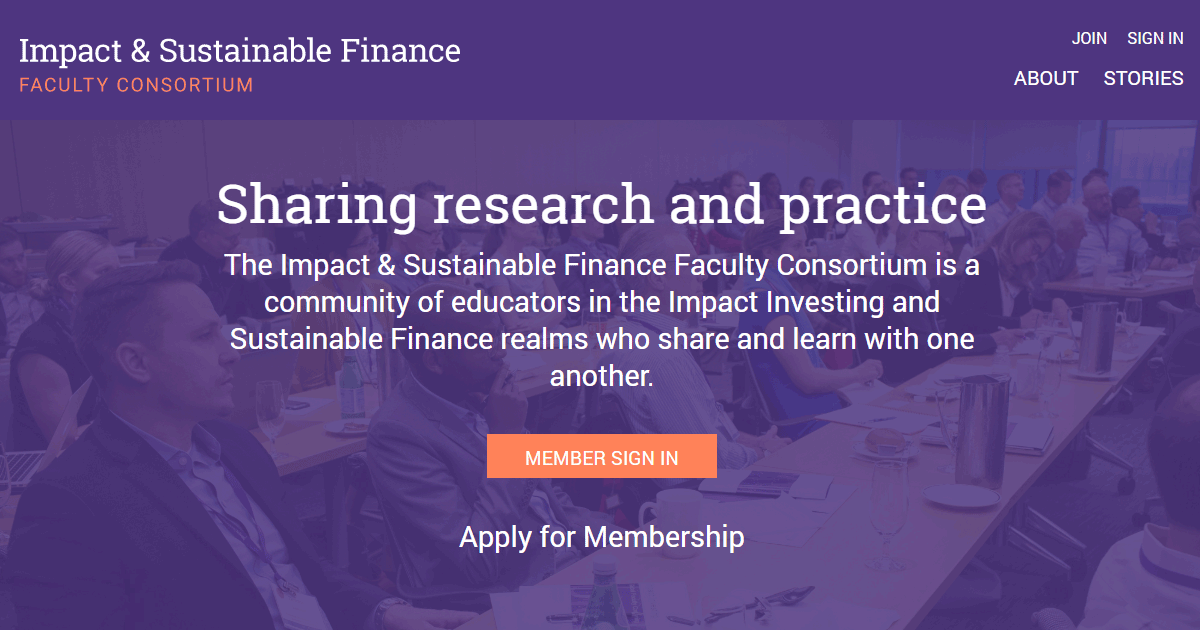Open the Apply for Membership page
The image size is (1200, 630).
[x=601, y=537]
